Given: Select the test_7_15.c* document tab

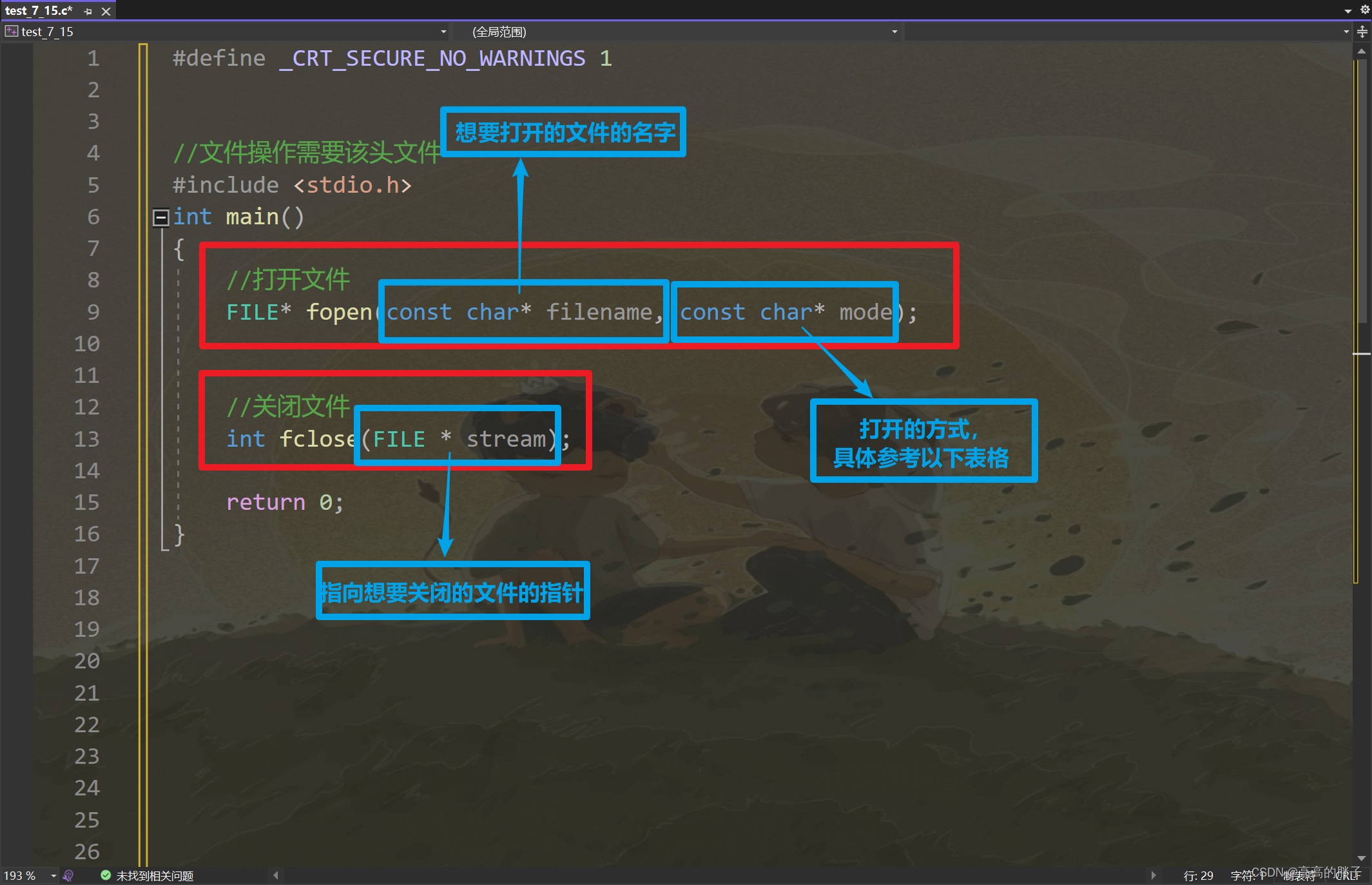Looking at the screenshot, I should click(x=39, y=10).
